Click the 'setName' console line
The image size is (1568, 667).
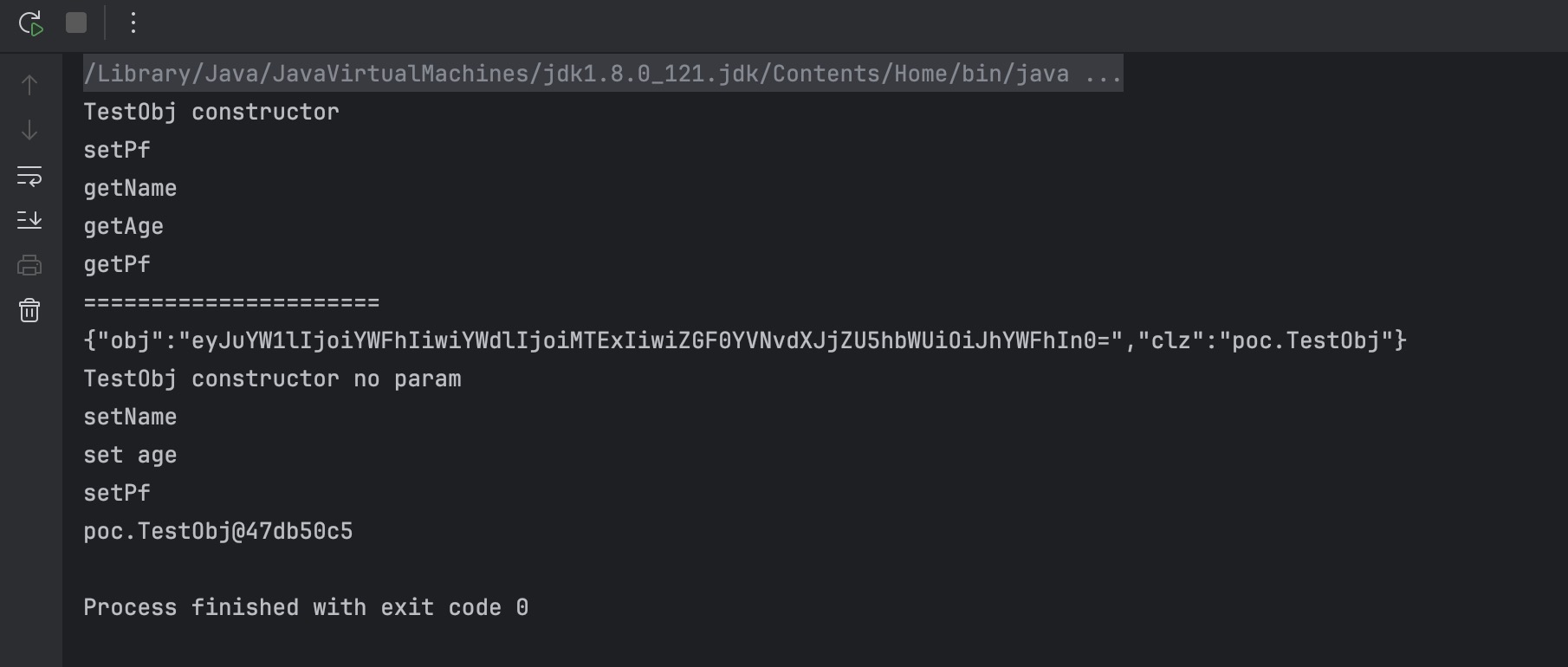pyautogui.click(x=130, y=417)
